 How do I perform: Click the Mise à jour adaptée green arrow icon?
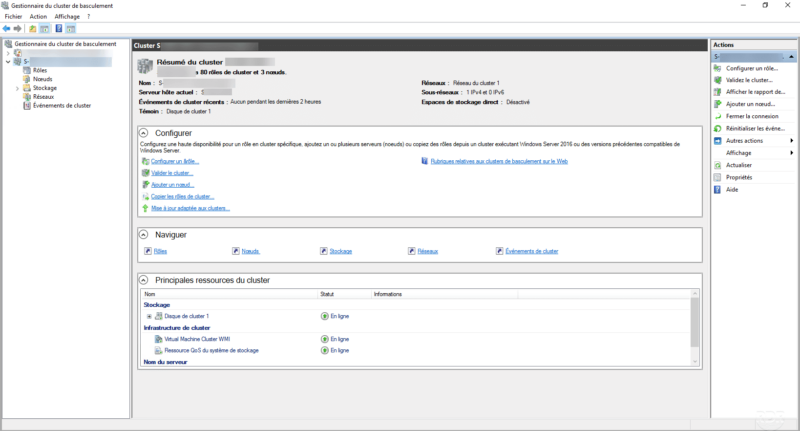[x=145, y=208]
